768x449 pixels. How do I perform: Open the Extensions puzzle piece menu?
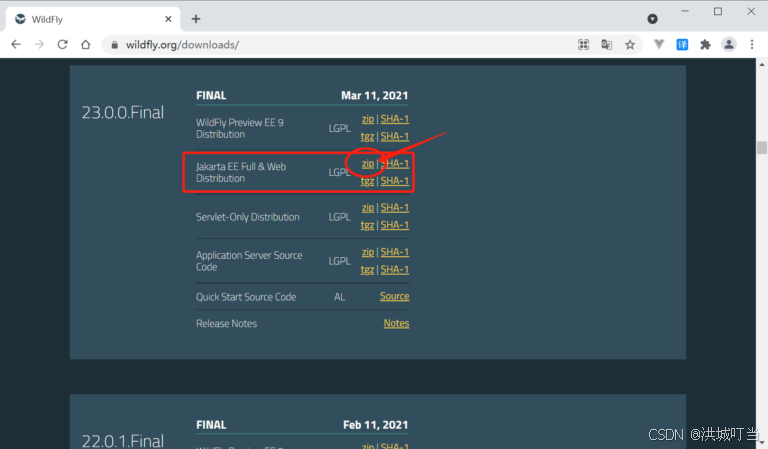pos(705,45)
